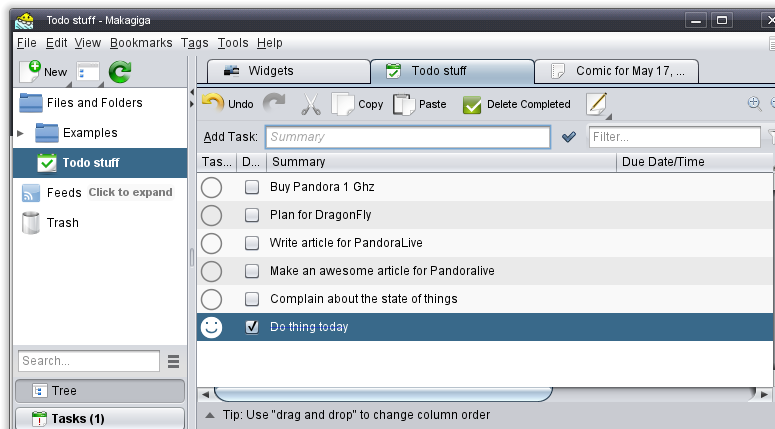This screenshot has height=429, width=775.
Task: Tick the Plan for DragonFly checkbox
Action: tap(252, 215)
